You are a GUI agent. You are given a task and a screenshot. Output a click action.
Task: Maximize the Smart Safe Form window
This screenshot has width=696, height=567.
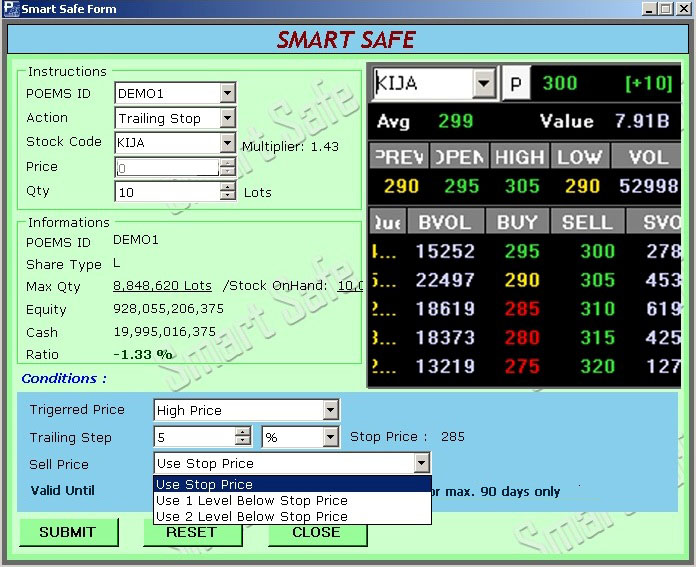click(666, 9)
